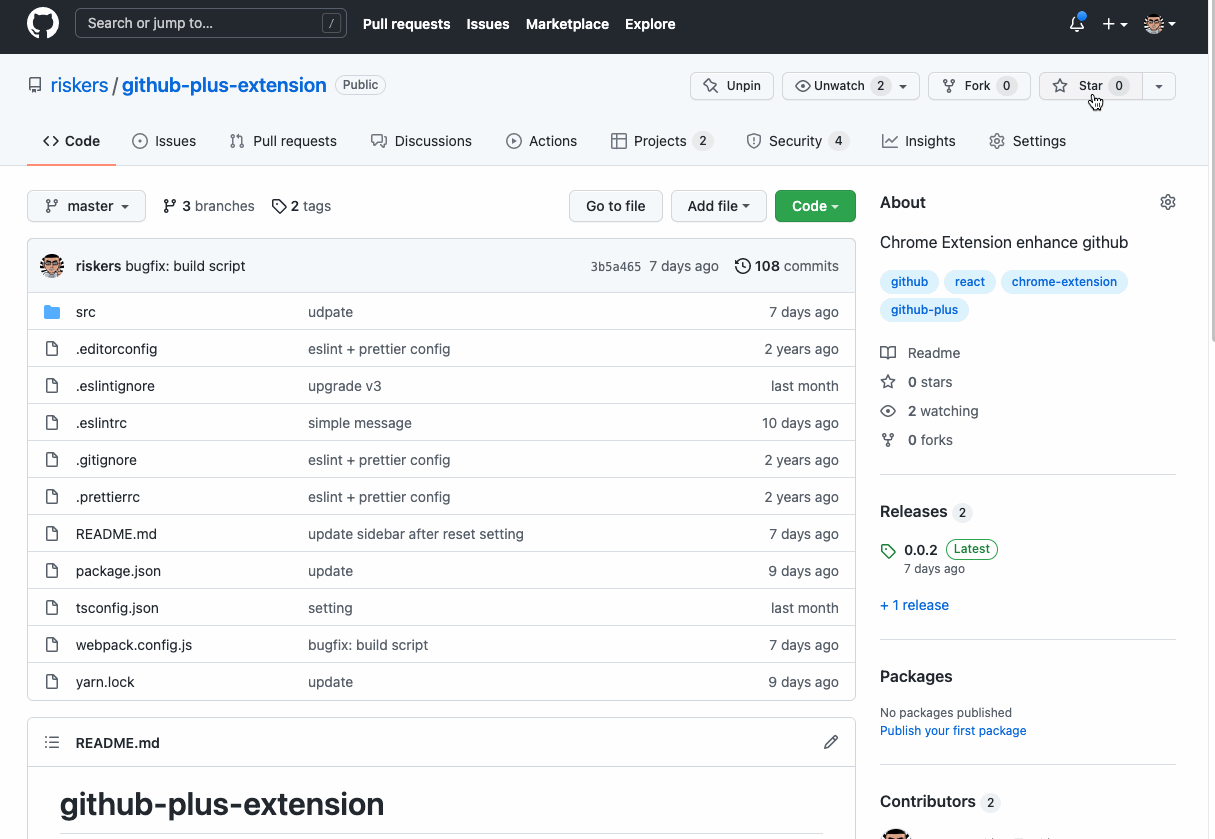1215x839 pixels.
Task: Open the Projects tab
Action: pyautogui.click(x=661, y=141)
